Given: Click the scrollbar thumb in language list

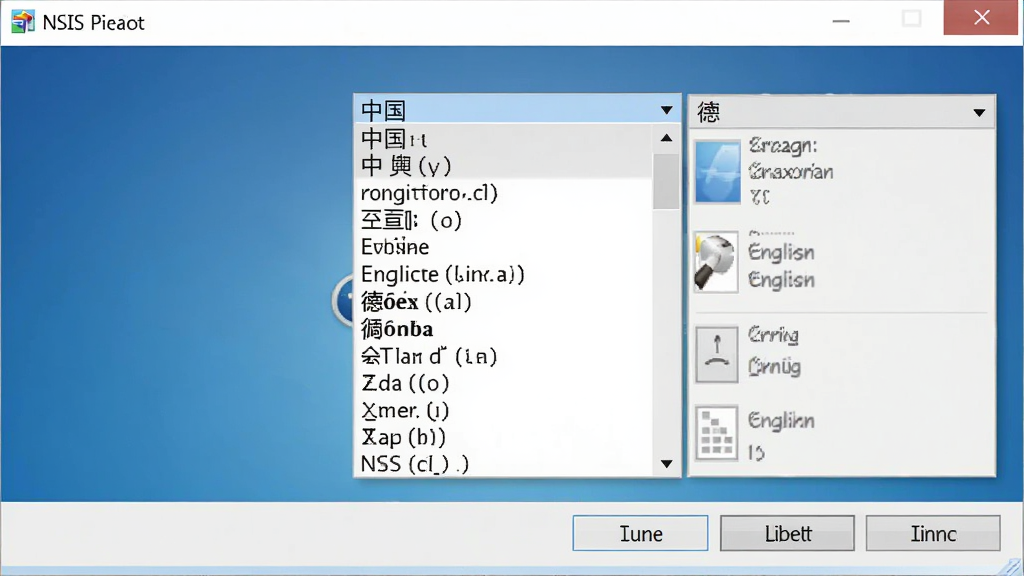Looking at the screenshot, I should point(666,181).
